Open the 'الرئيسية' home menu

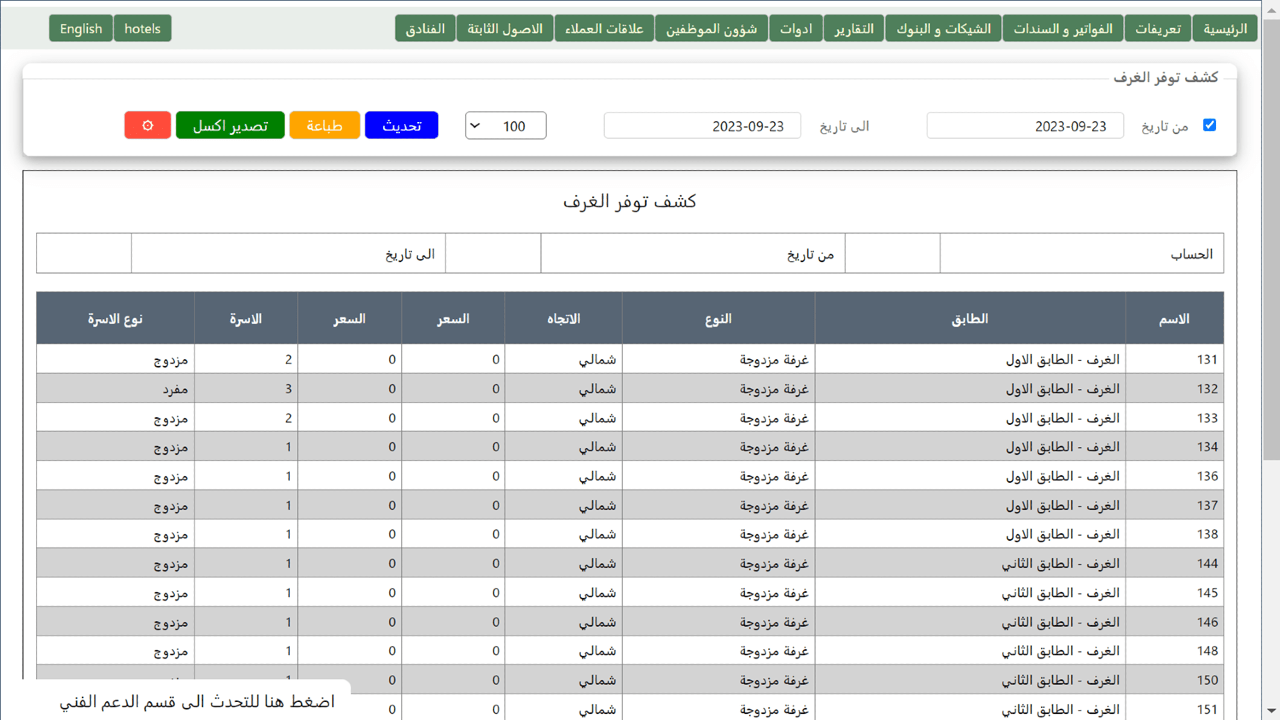coord(1225,29)
